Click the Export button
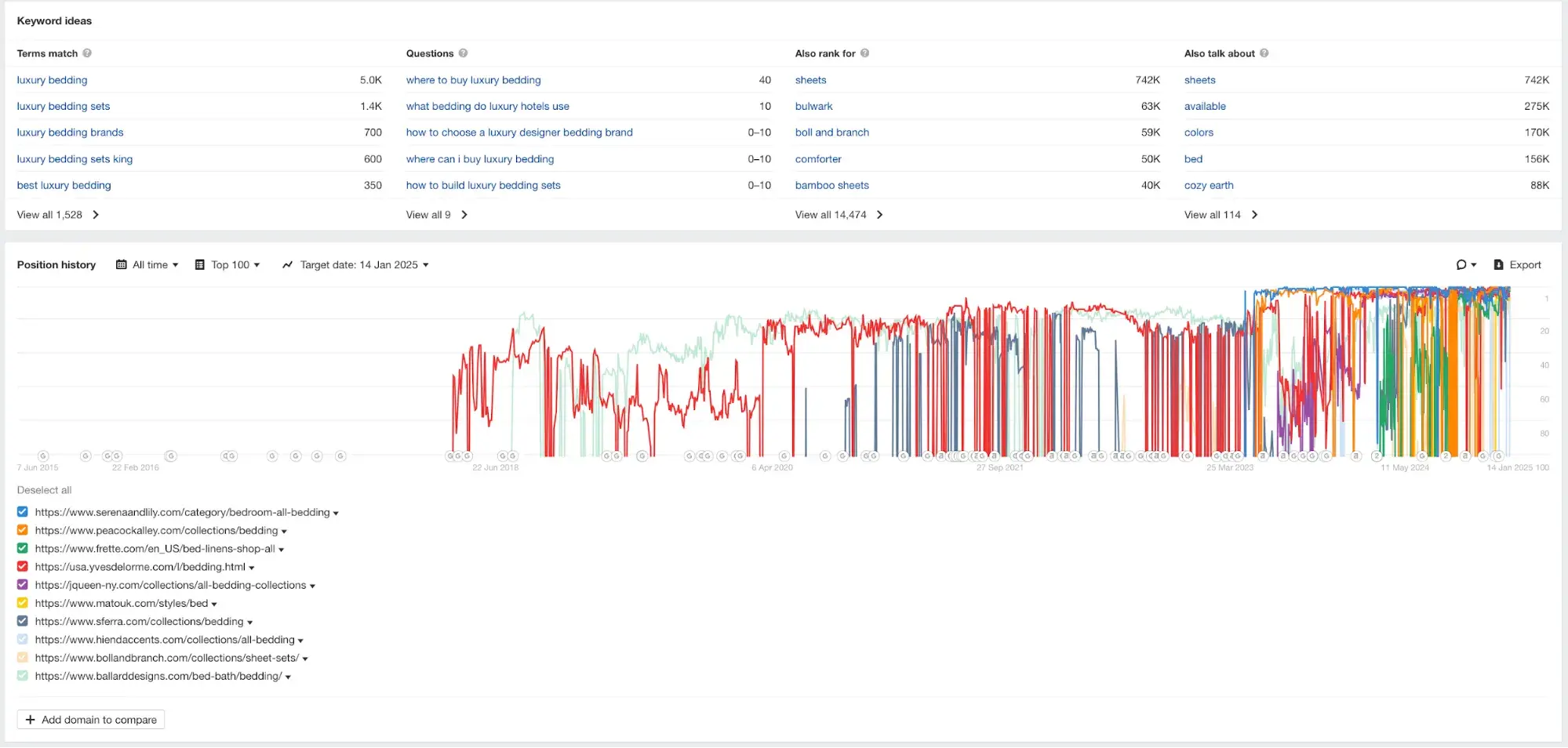The height and width of the screenshot is (748, 1568). pos(1518,265)
